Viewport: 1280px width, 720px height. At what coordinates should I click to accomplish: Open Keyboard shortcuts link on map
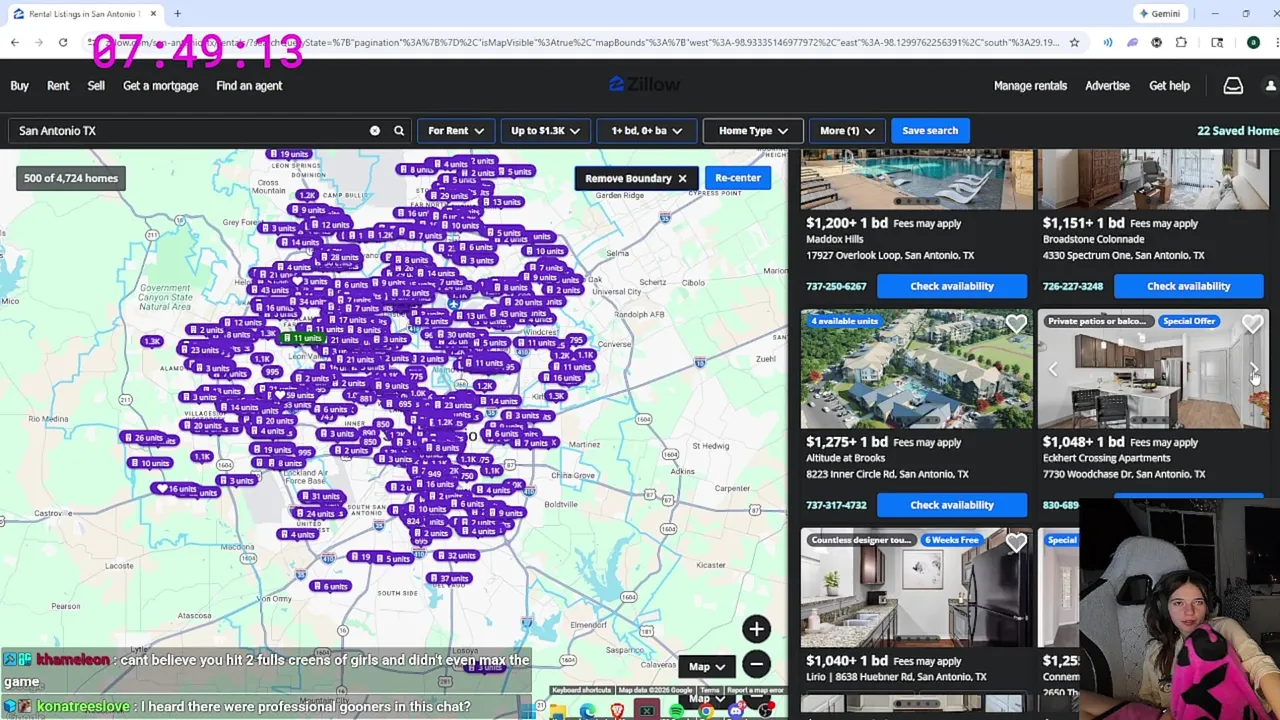coord(581,690)
